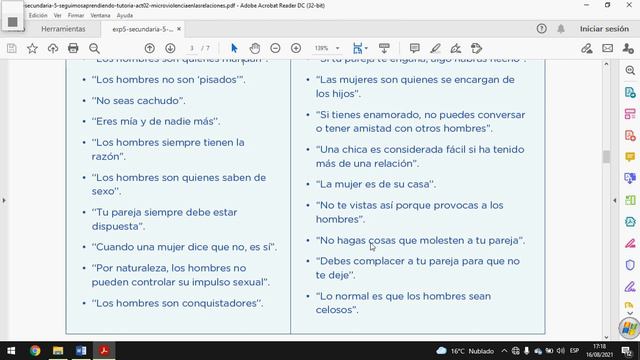The height and width of the screenshot is (360, 640).
Task: Click the vertical scrollbar thumb
Action: [606, 157]
